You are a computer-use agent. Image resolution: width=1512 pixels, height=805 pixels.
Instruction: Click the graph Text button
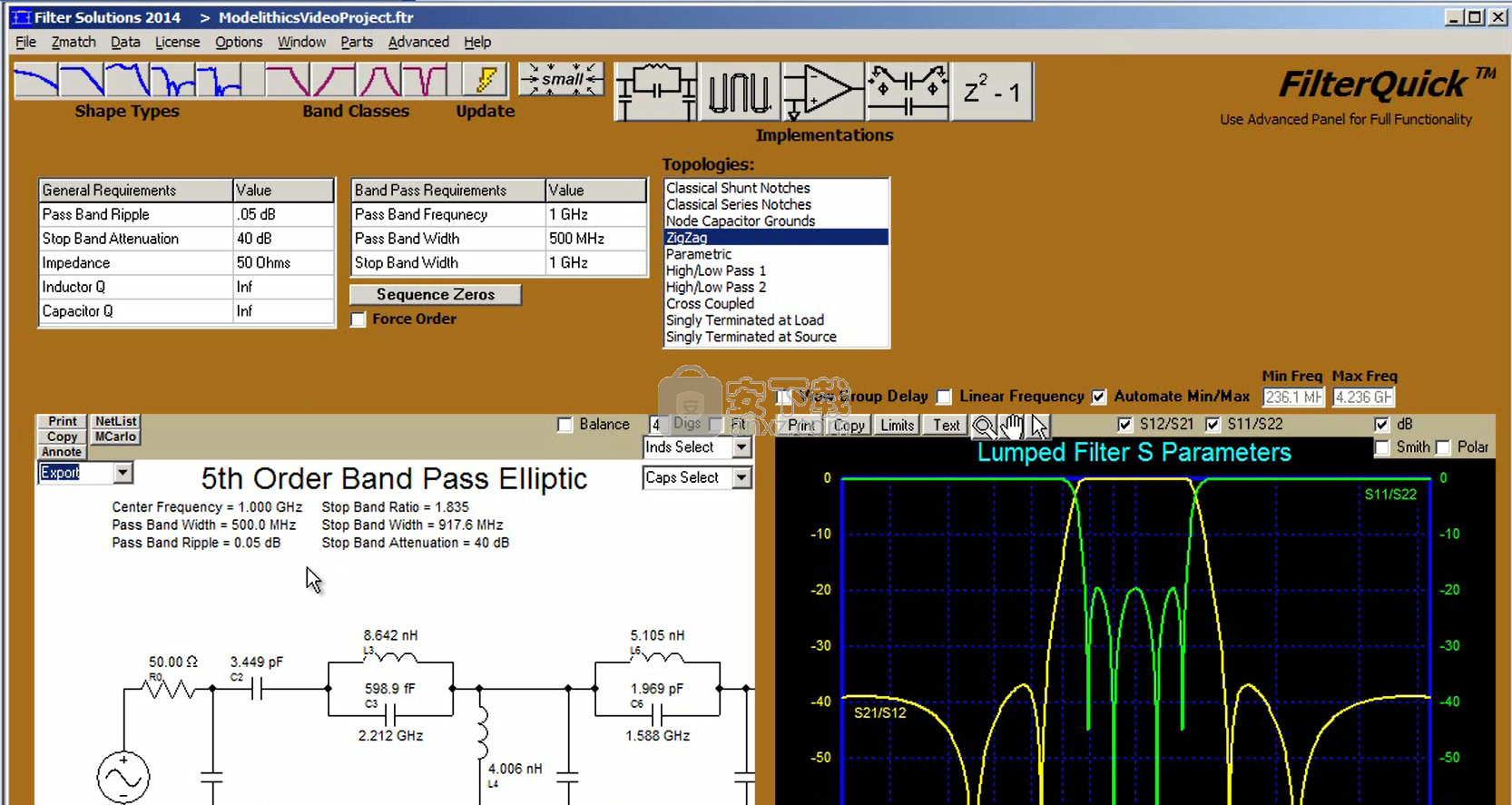(x=946, y=425)
